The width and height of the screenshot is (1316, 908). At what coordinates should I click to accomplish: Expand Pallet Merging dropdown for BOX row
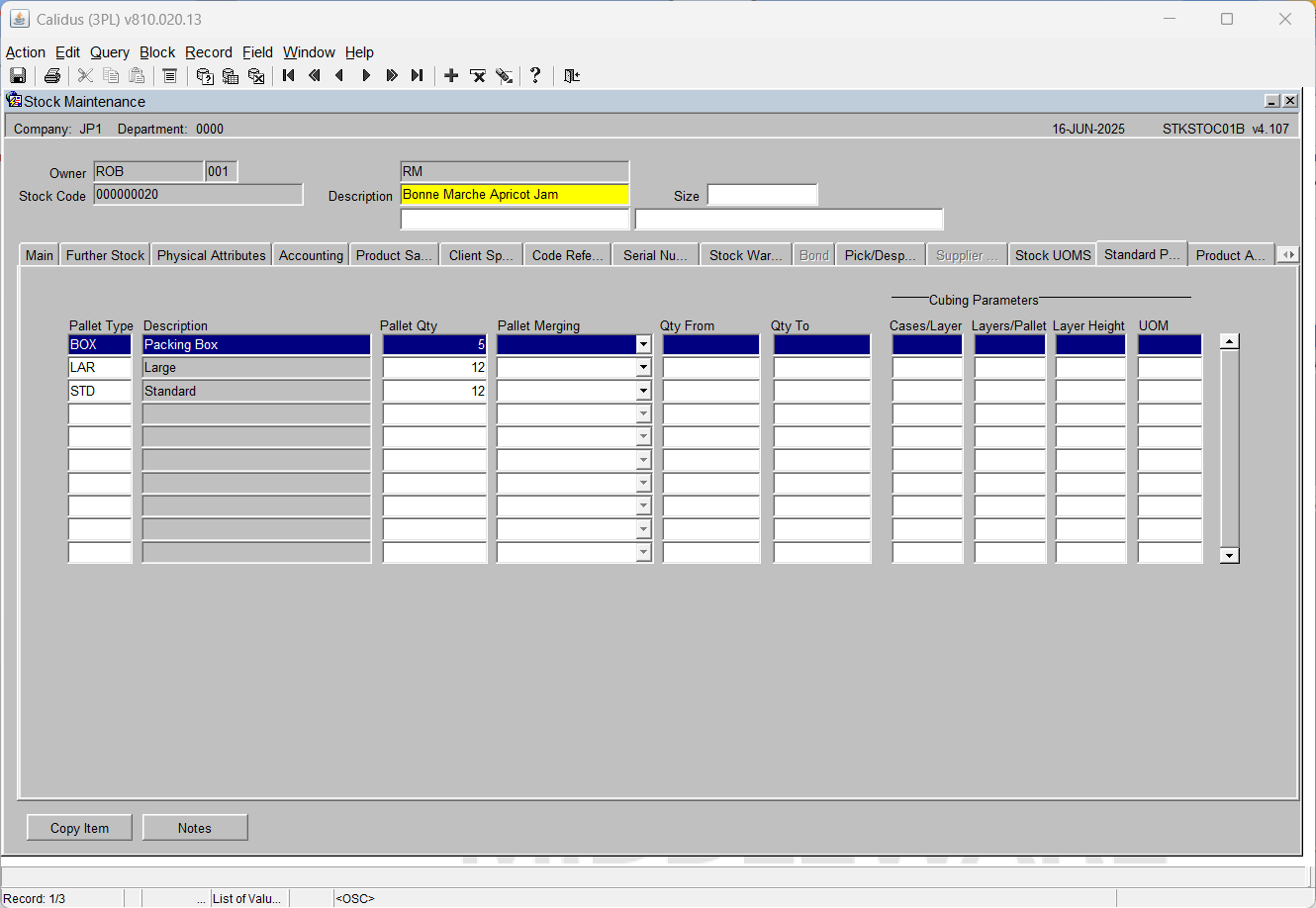tap(643, 345)
